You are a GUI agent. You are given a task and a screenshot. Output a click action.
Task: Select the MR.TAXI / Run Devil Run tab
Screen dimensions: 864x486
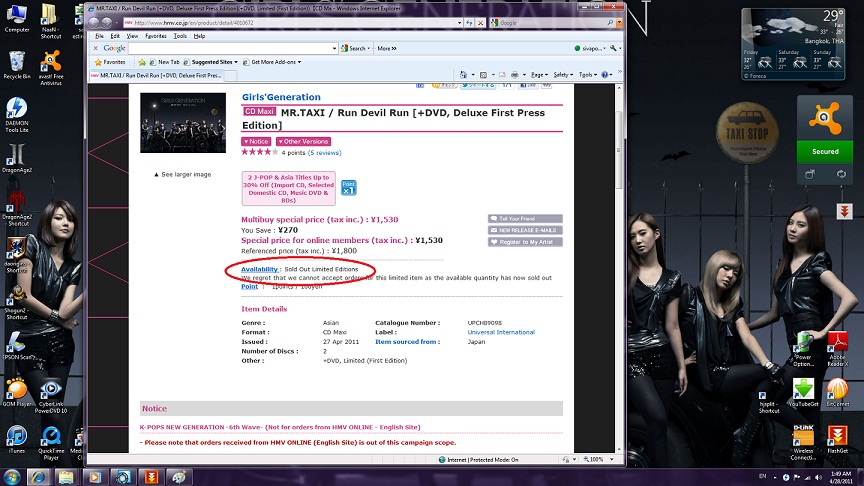[x=156, y=75]
